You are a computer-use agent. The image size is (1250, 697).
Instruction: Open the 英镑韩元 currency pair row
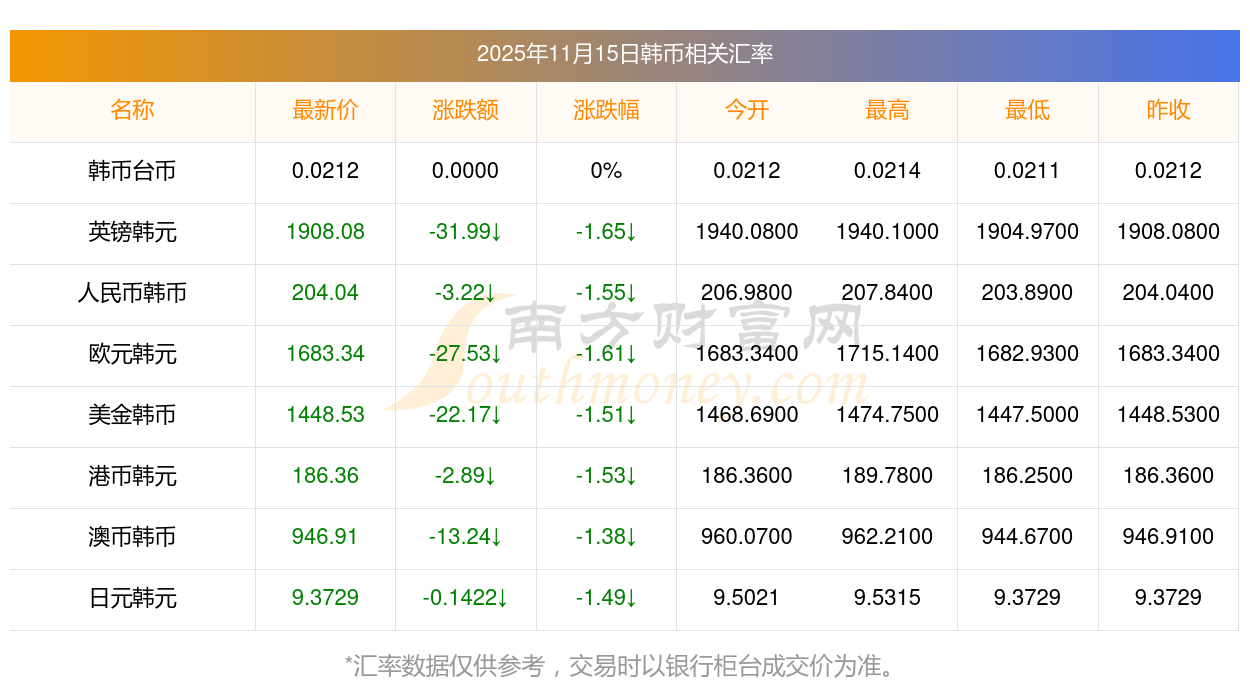[132, 232]
